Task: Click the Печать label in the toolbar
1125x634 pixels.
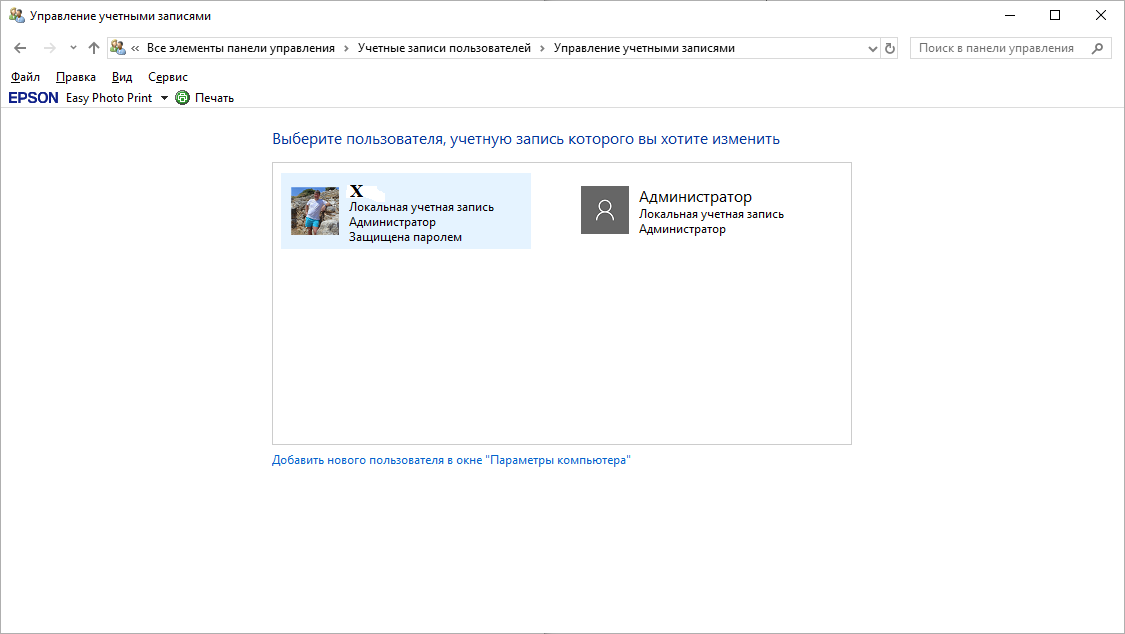Action: pyautogui.click(x=215, y=98)
